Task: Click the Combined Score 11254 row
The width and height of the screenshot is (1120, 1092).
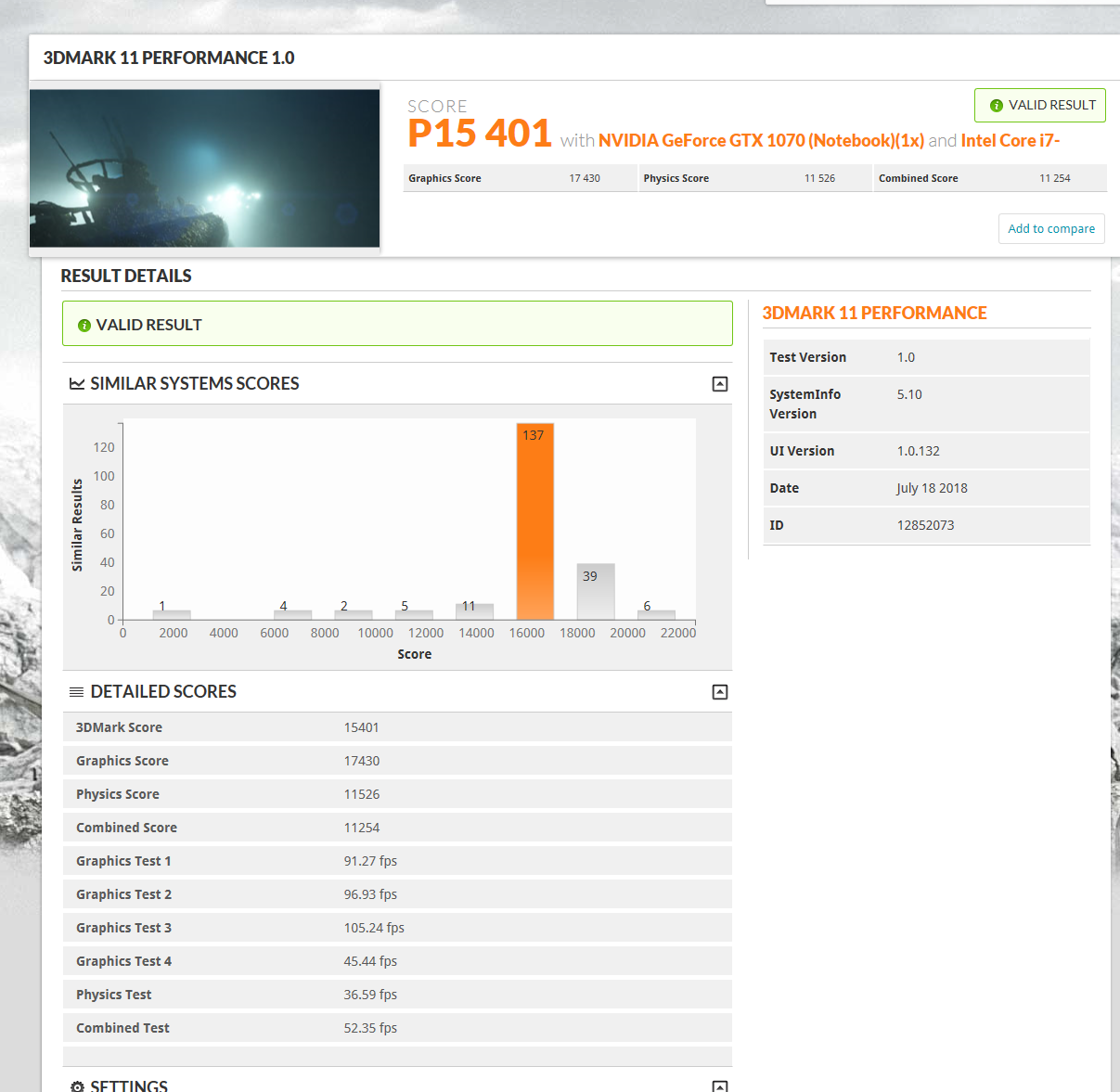Action: click(x=397, y=828)
